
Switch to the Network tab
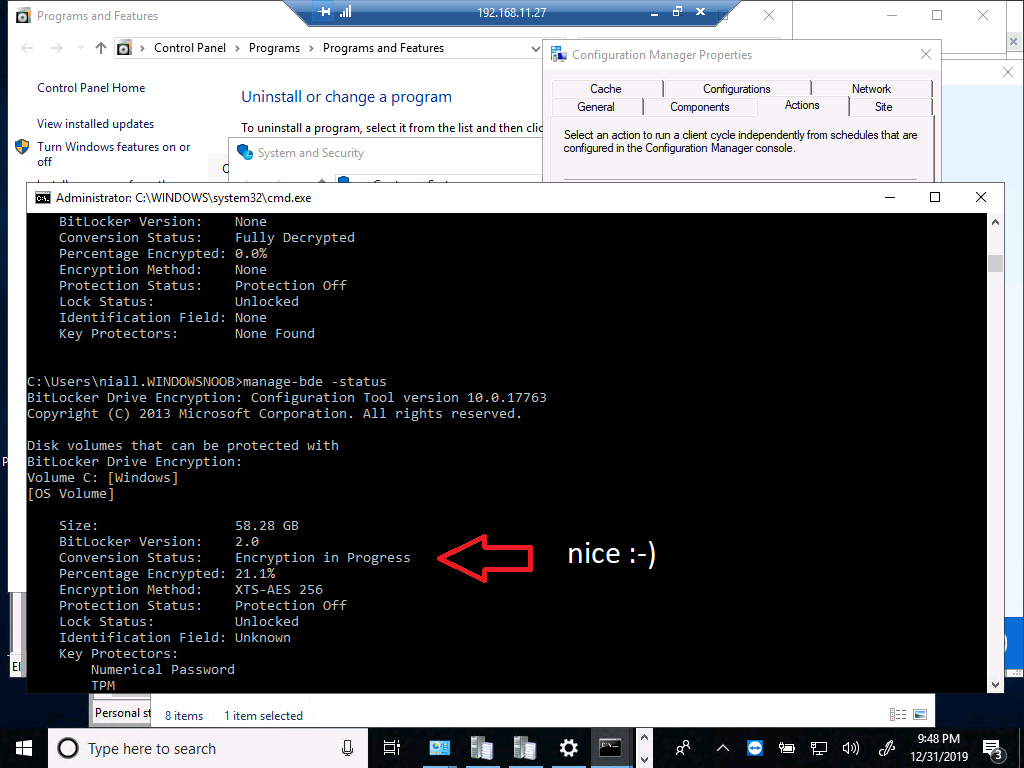(x=871, y=89)
